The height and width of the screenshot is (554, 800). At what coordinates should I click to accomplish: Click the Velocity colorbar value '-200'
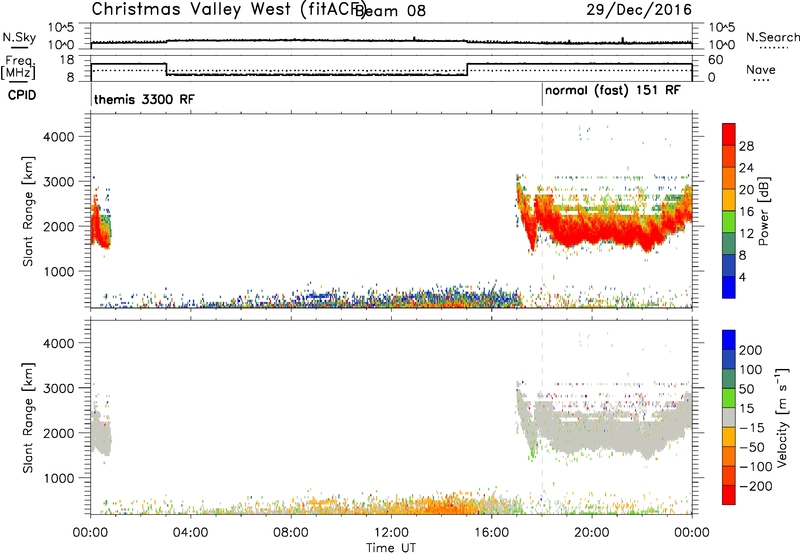tap(755, 486)
